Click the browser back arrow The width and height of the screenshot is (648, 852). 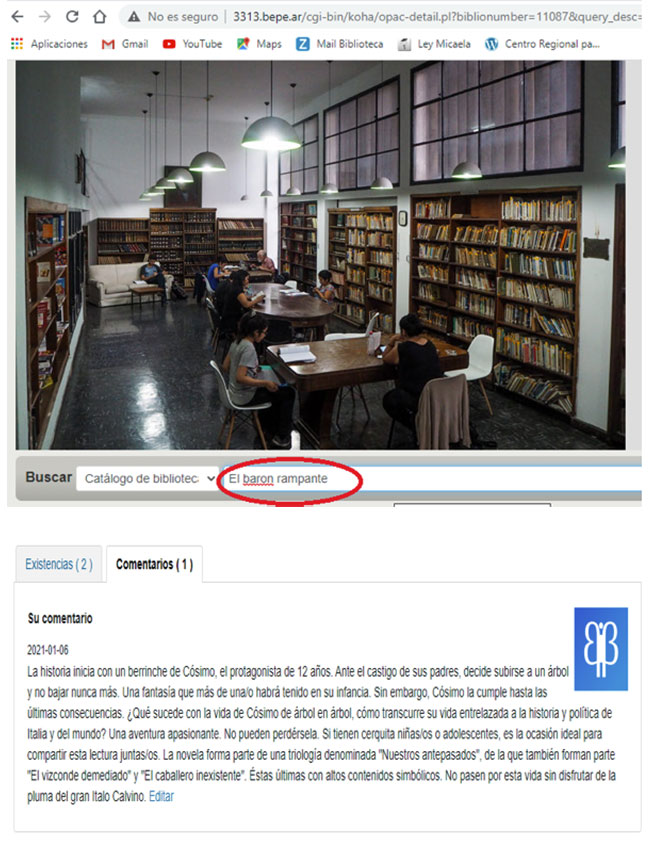pos(17,17)
